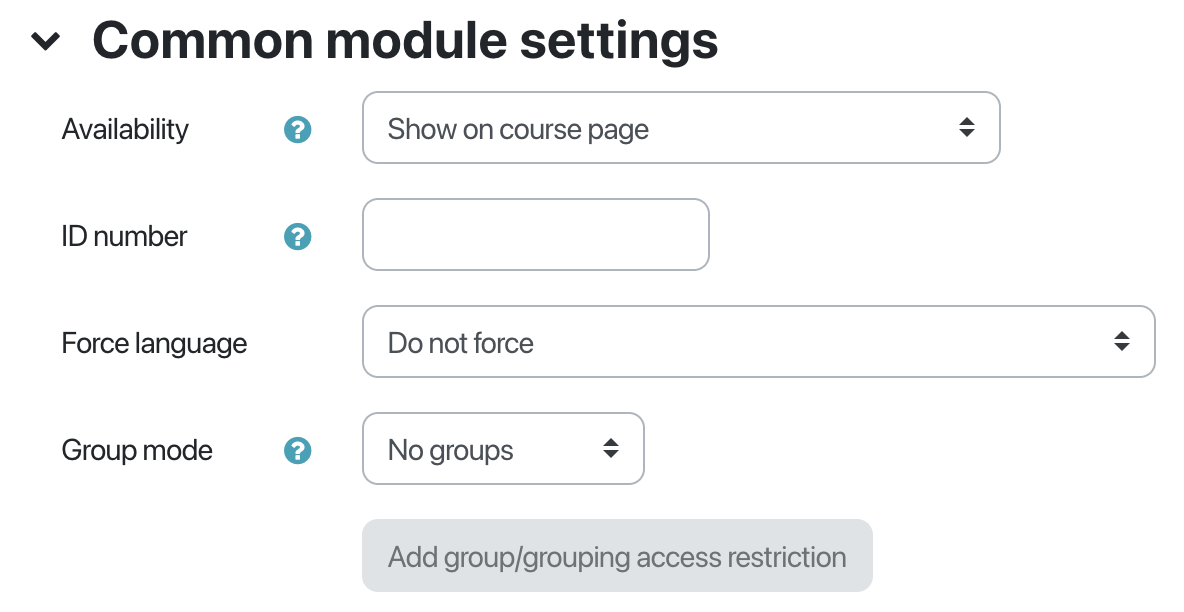Screen dimensions: 1184x612
Task: Open the Availability dropdown
Action: [680, 128]
